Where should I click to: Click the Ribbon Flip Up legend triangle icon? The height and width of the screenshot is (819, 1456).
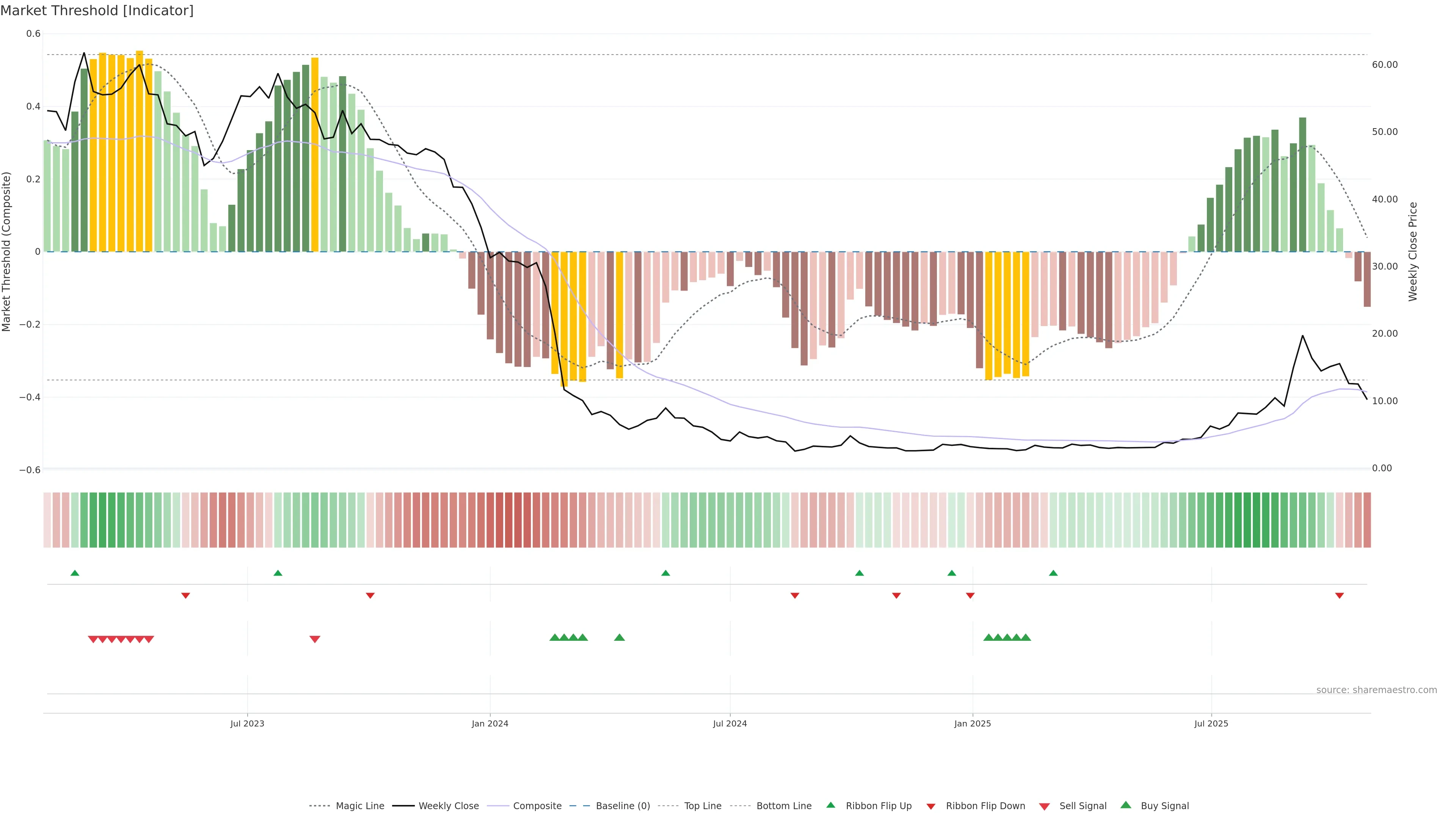pyautogui.click(x=830, y=805)
